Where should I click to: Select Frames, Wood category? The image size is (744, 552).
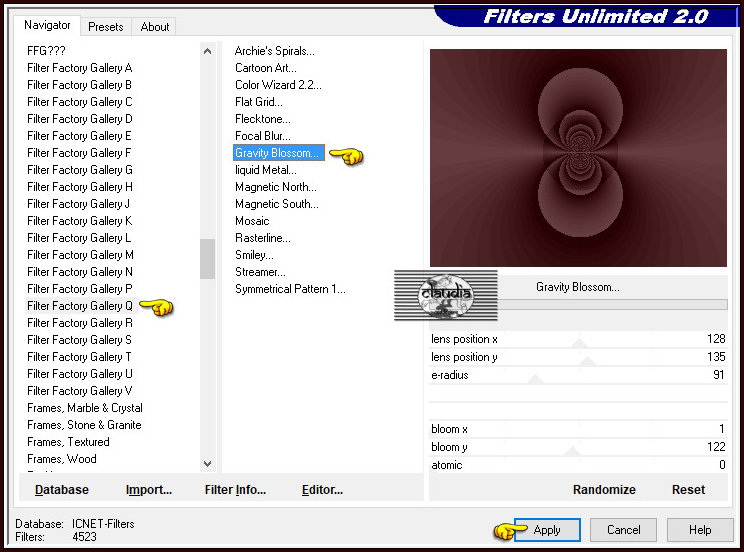click(62, 459)
